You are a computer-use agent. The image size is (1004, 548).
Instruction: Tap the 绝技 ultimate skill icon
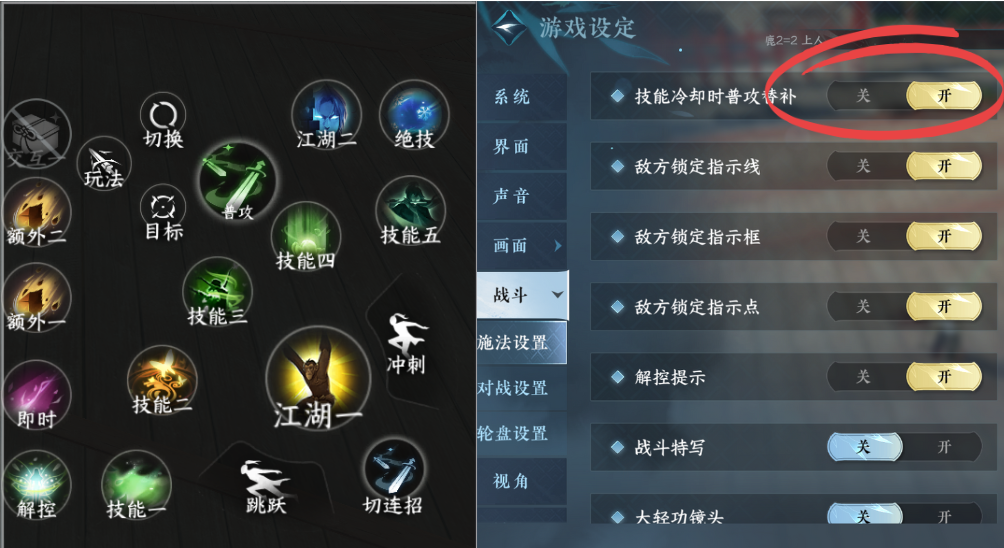click(414, 116)
